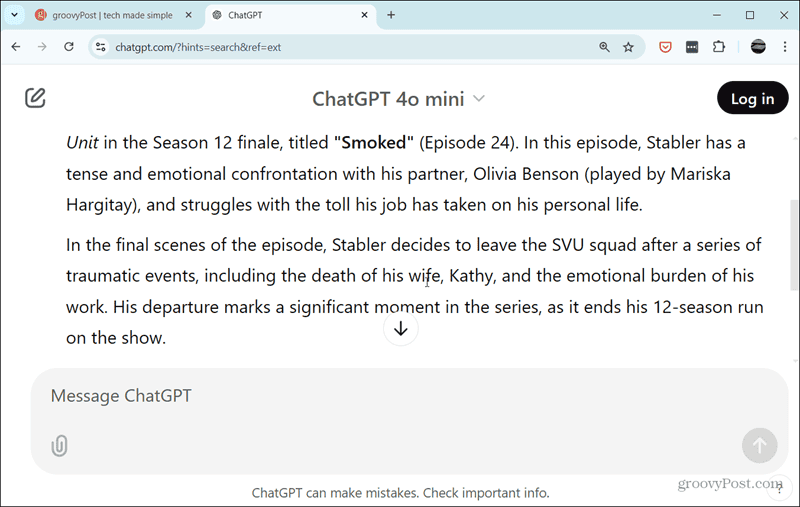Attach a file using the paperclip icon
Viewport: 800px width, 507px height.
[x=59, y=445]
